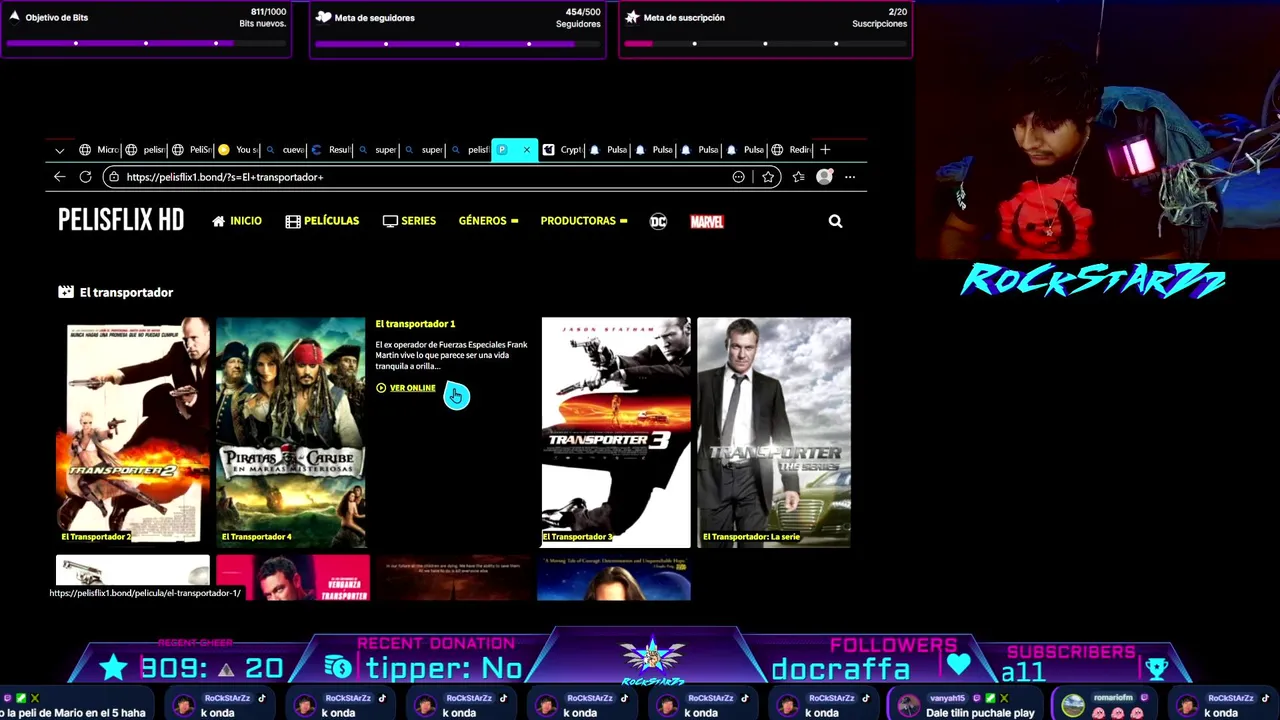The height and width of the screenshot is (720, 1280).
Task: Expand the PRODUCTORAS dropdown menu
Action: click(x=583, y=221)
